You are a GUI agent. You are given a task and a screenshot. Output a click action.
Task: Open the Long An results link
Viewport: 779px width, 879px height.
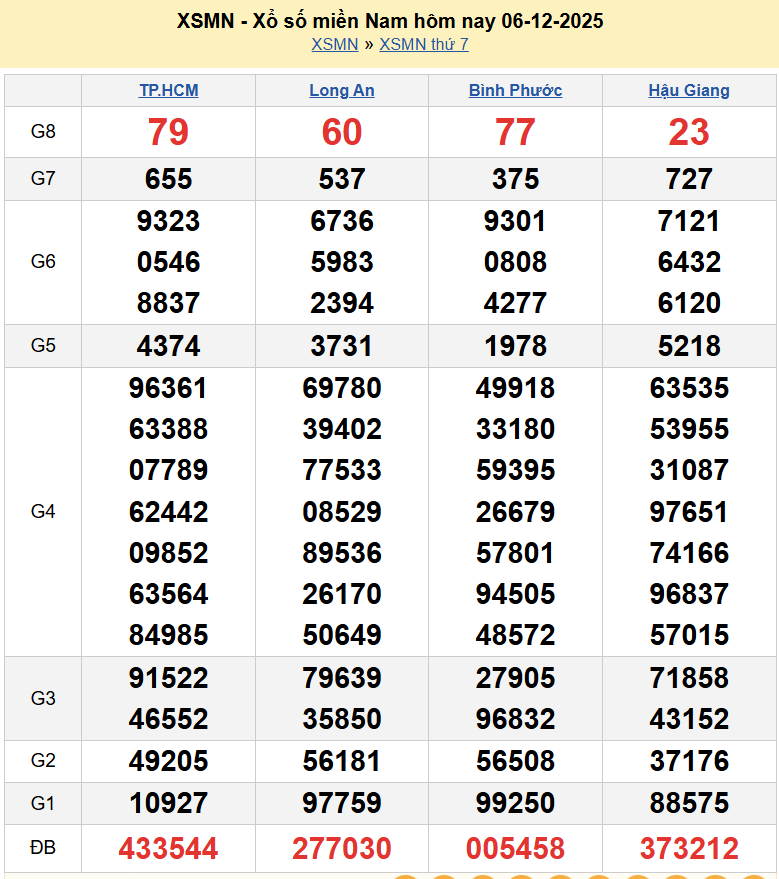point(342,90)
